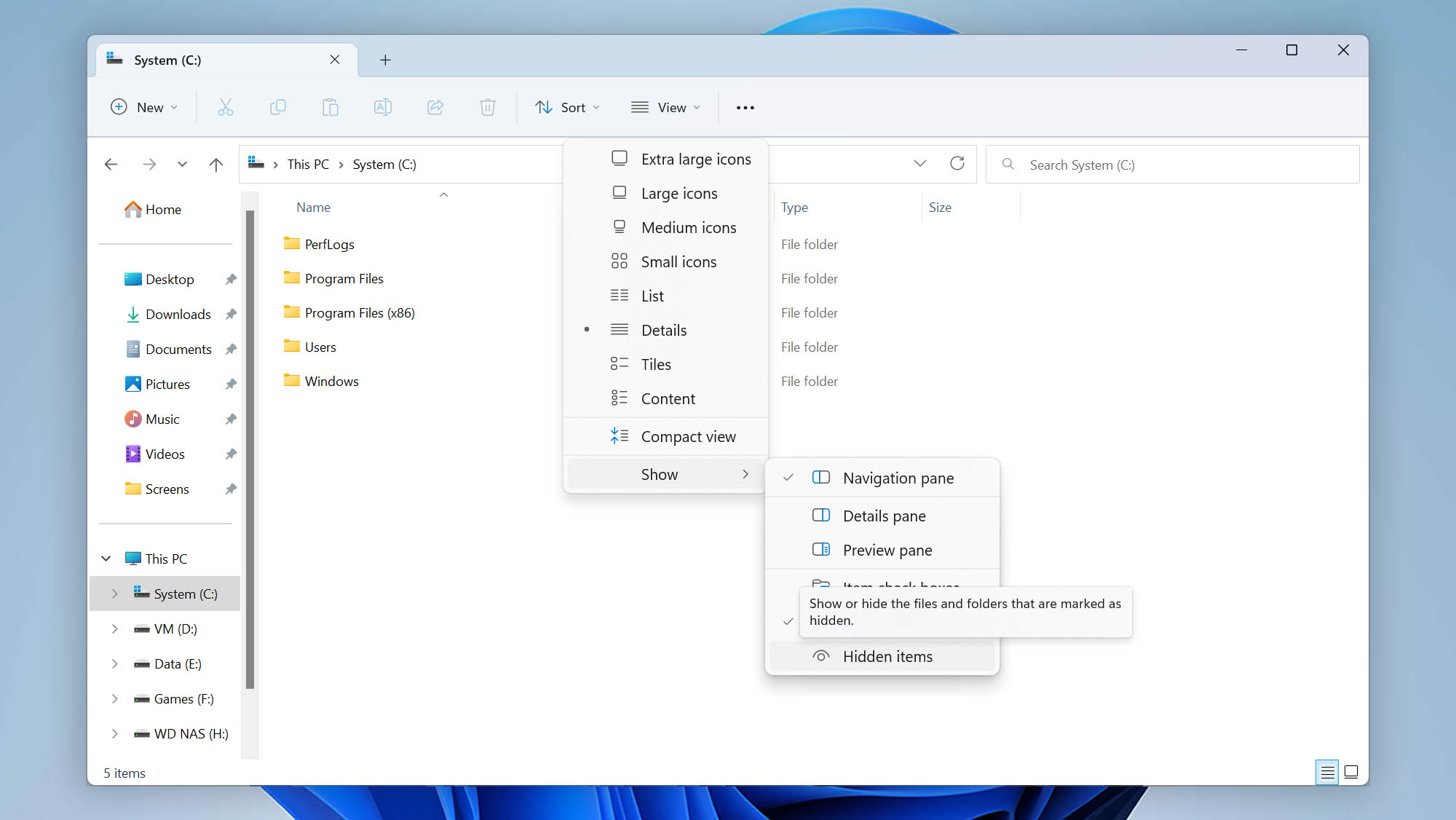Select the Windows folder

tap(321, 382)
